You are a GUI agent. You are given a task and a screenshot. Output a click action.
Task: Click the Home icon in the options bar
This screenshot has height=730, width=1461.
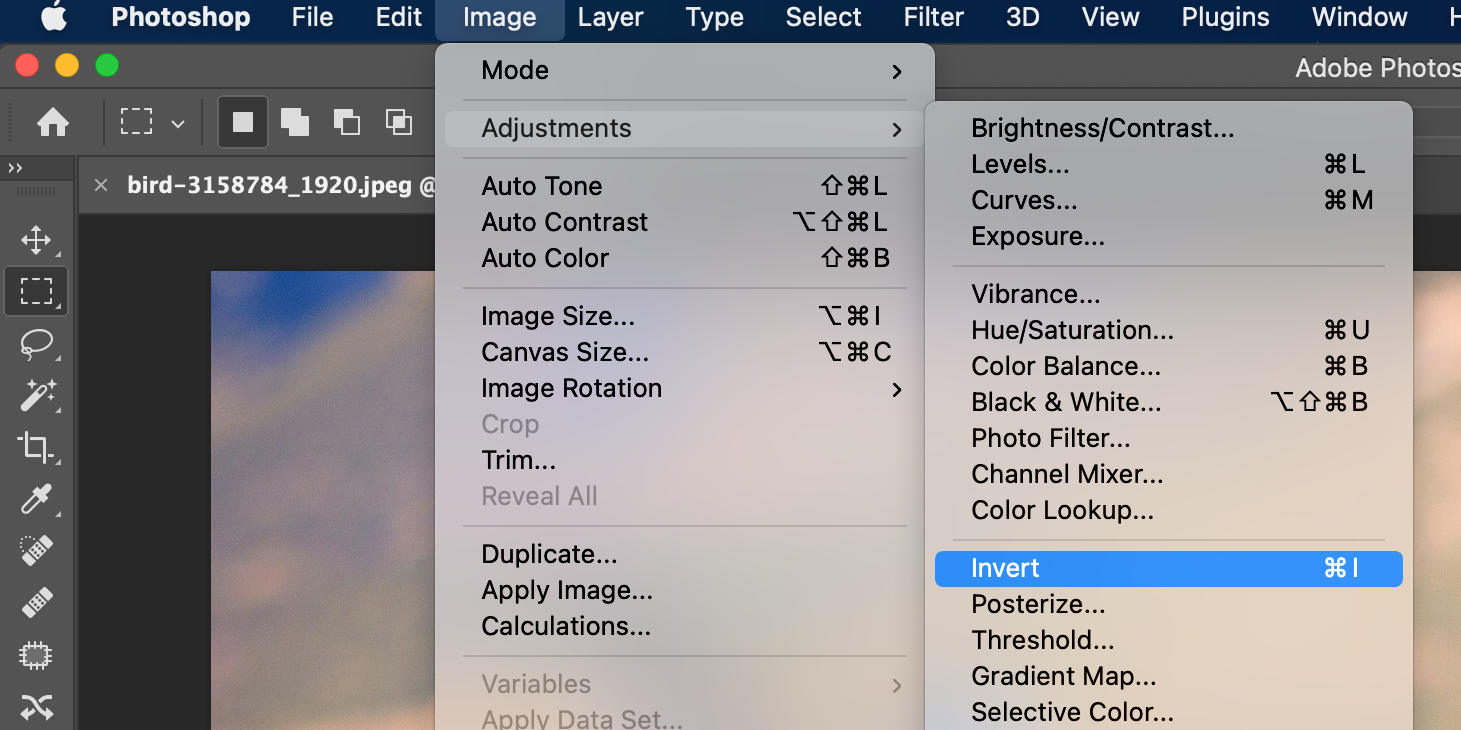[x=53, y=121]
